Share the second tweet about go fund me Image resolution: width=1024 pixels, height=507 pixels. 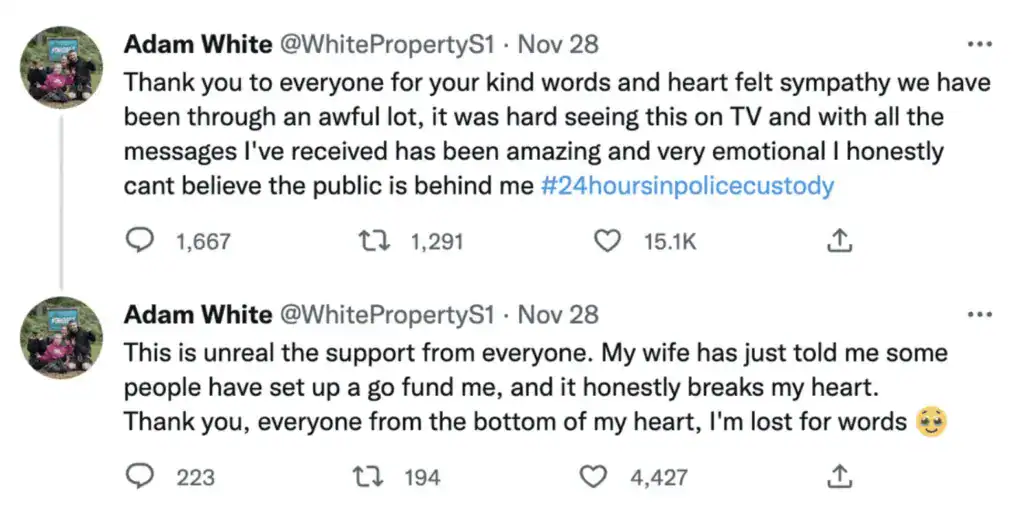click(841, 477)
